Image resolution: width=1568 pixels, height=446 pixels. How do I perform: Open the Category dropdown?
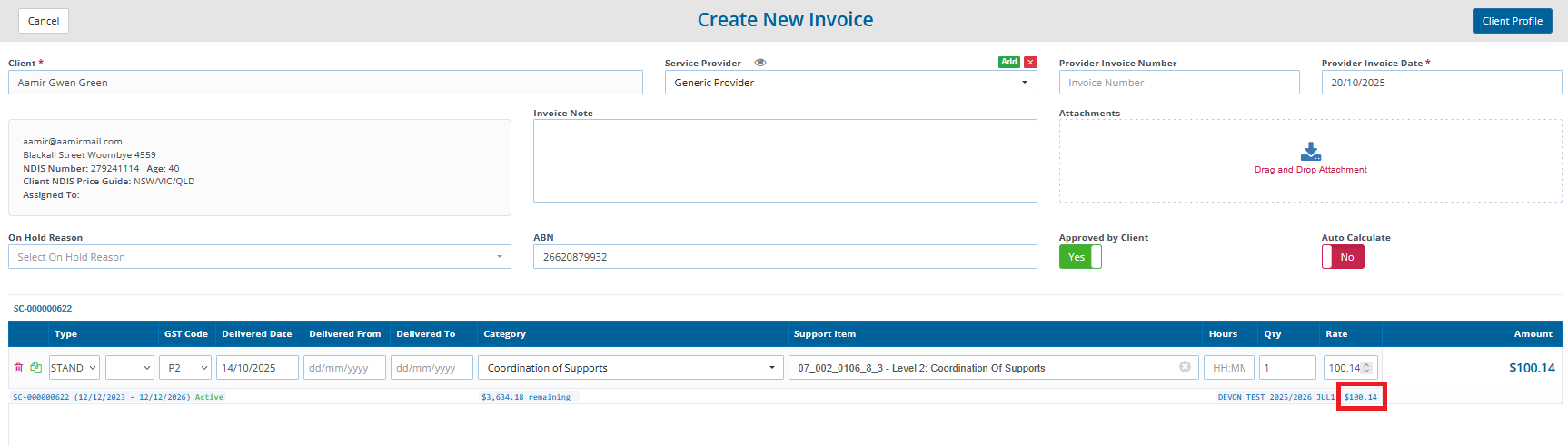pyautogui.click(x=631, y=368)
